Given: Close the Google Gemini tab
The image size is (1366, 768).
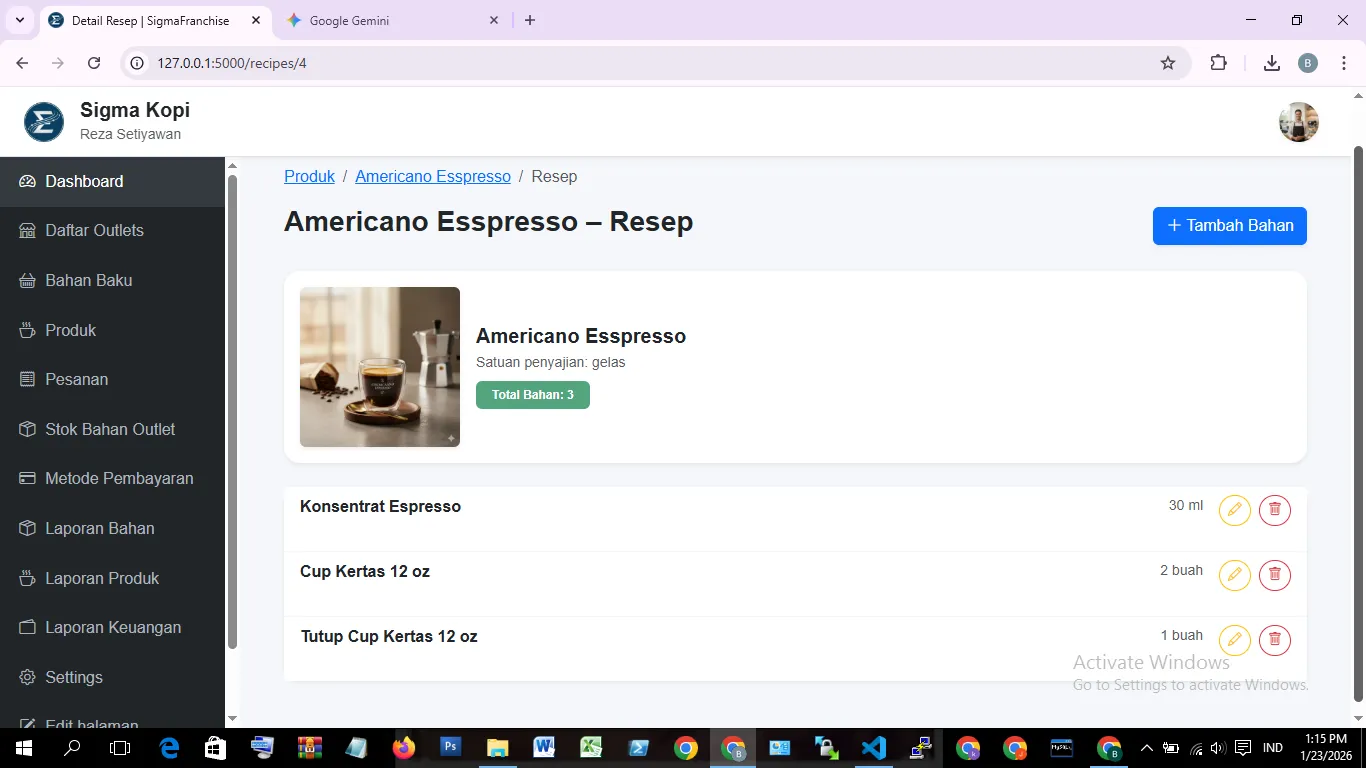Looking at the screenshot, I should pos(494,21).
